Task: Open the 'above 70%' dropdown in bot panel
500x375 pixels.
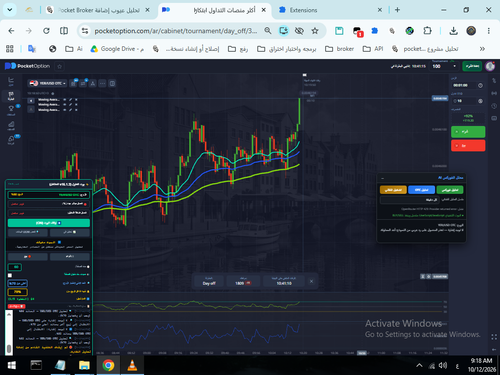Action: click(18, 283)
